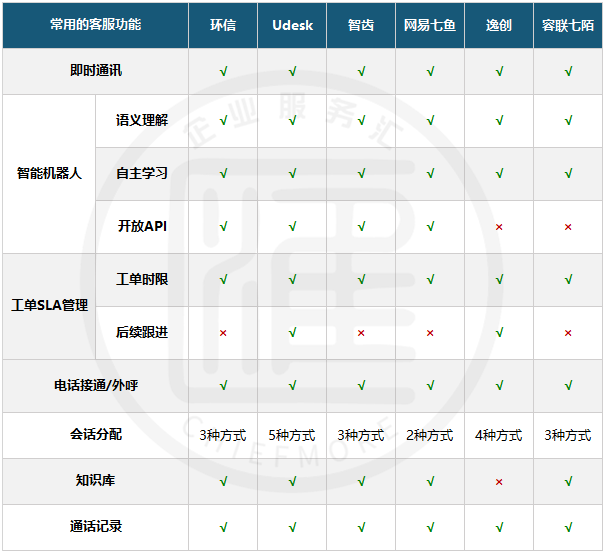Click the check mark for 网易七鱼 开放API
This screenshot has width=605, height=553.
[430, 226]
